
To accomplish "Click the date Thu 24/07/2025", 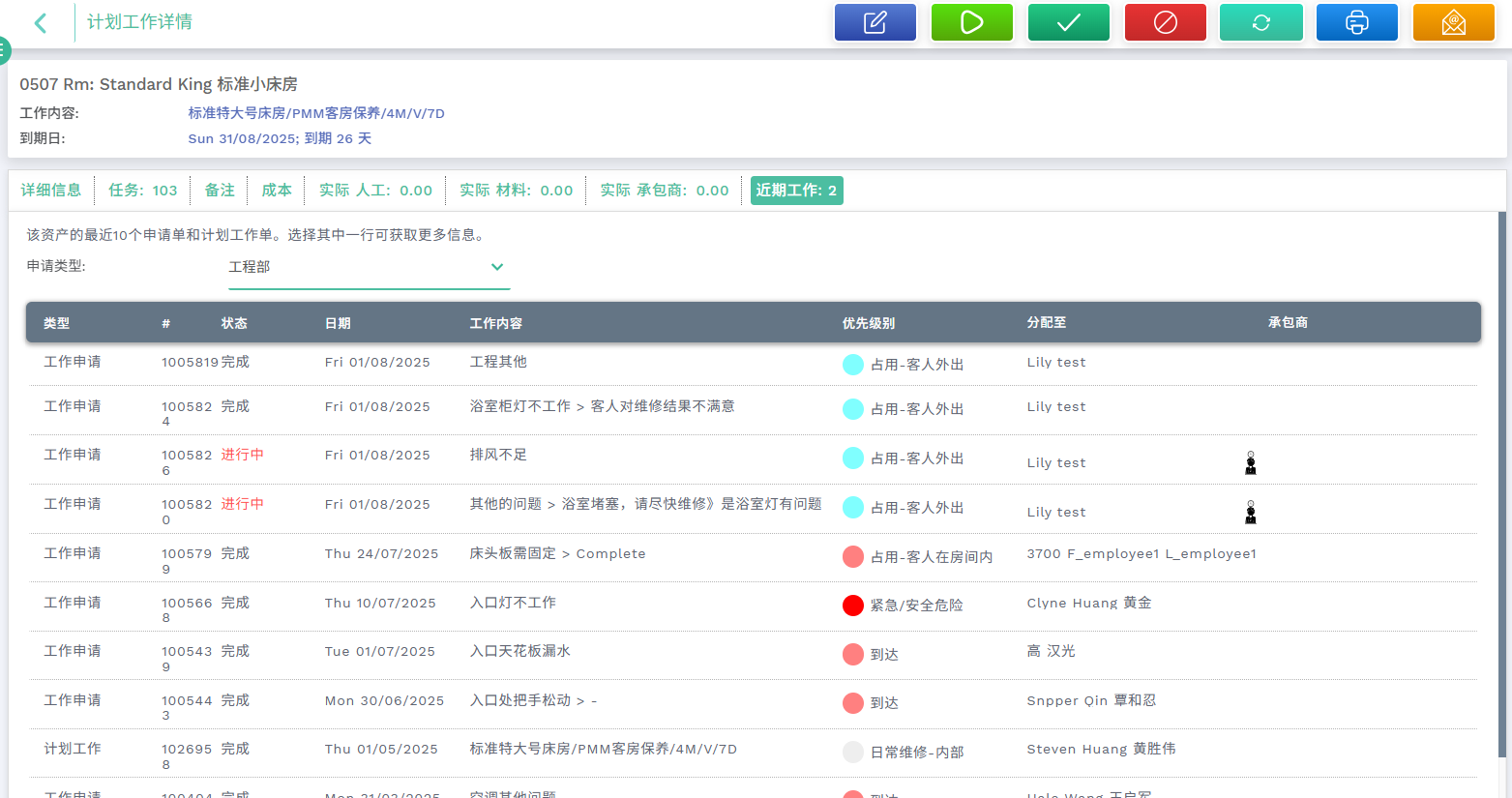I will point(381,554).
